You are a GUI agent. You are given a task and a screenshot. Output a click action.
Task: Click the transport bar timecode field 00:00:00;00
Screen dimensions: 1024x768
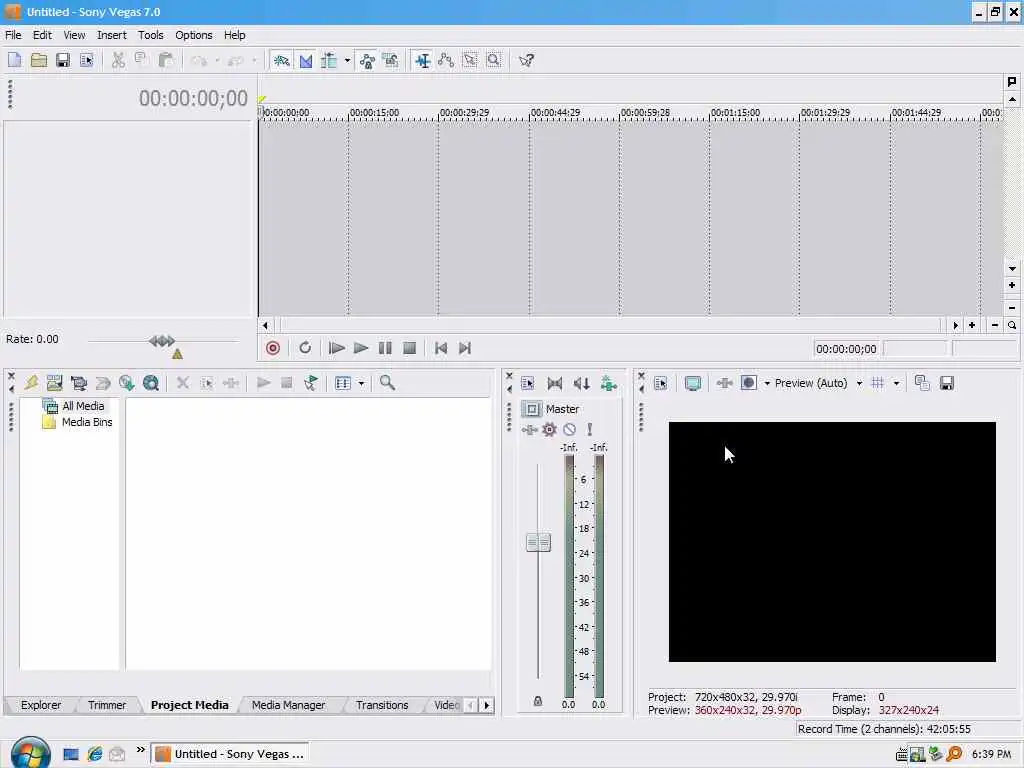tap(846, 349)
